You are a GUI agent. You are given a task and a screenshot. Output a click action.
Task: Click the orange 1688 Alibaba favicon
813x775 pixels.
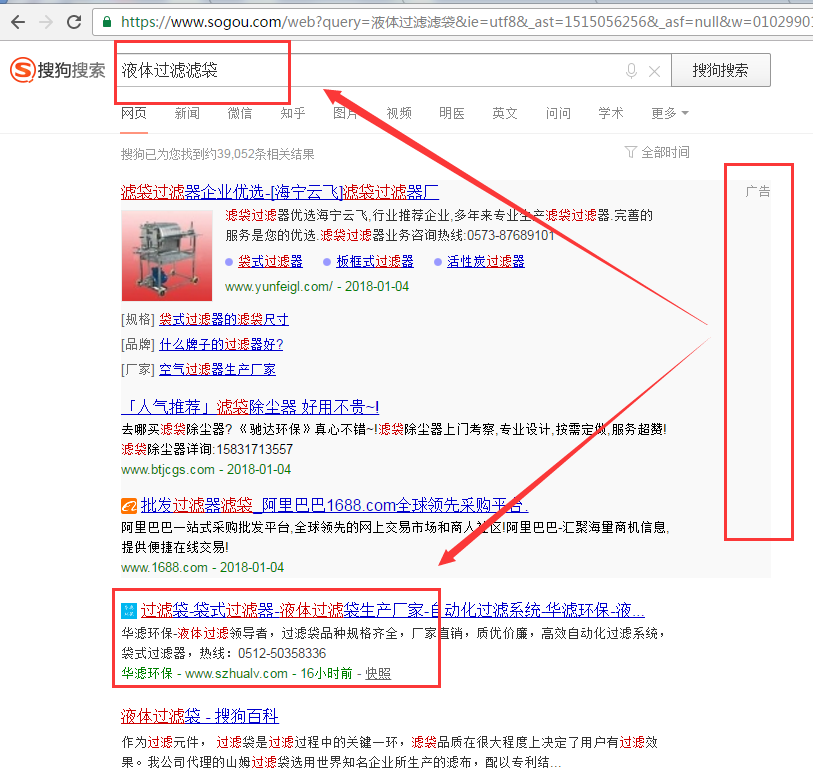[x=128, y=505]
